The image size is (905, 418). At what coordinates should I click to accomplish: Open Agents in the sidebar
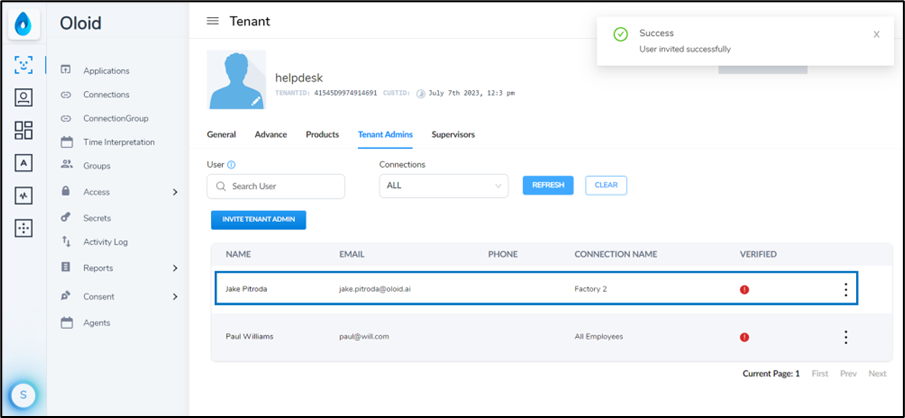(96, 323)
